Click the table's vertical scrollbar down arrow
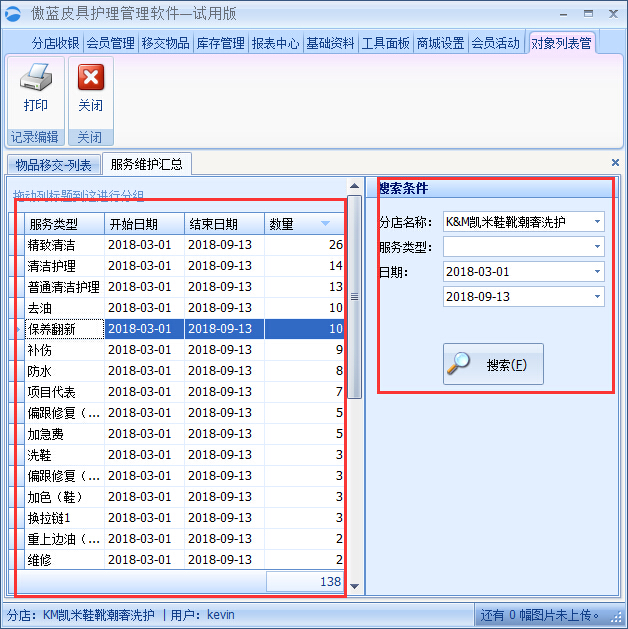The height and width of the screenshot is (629, 628). coord(354,585)
